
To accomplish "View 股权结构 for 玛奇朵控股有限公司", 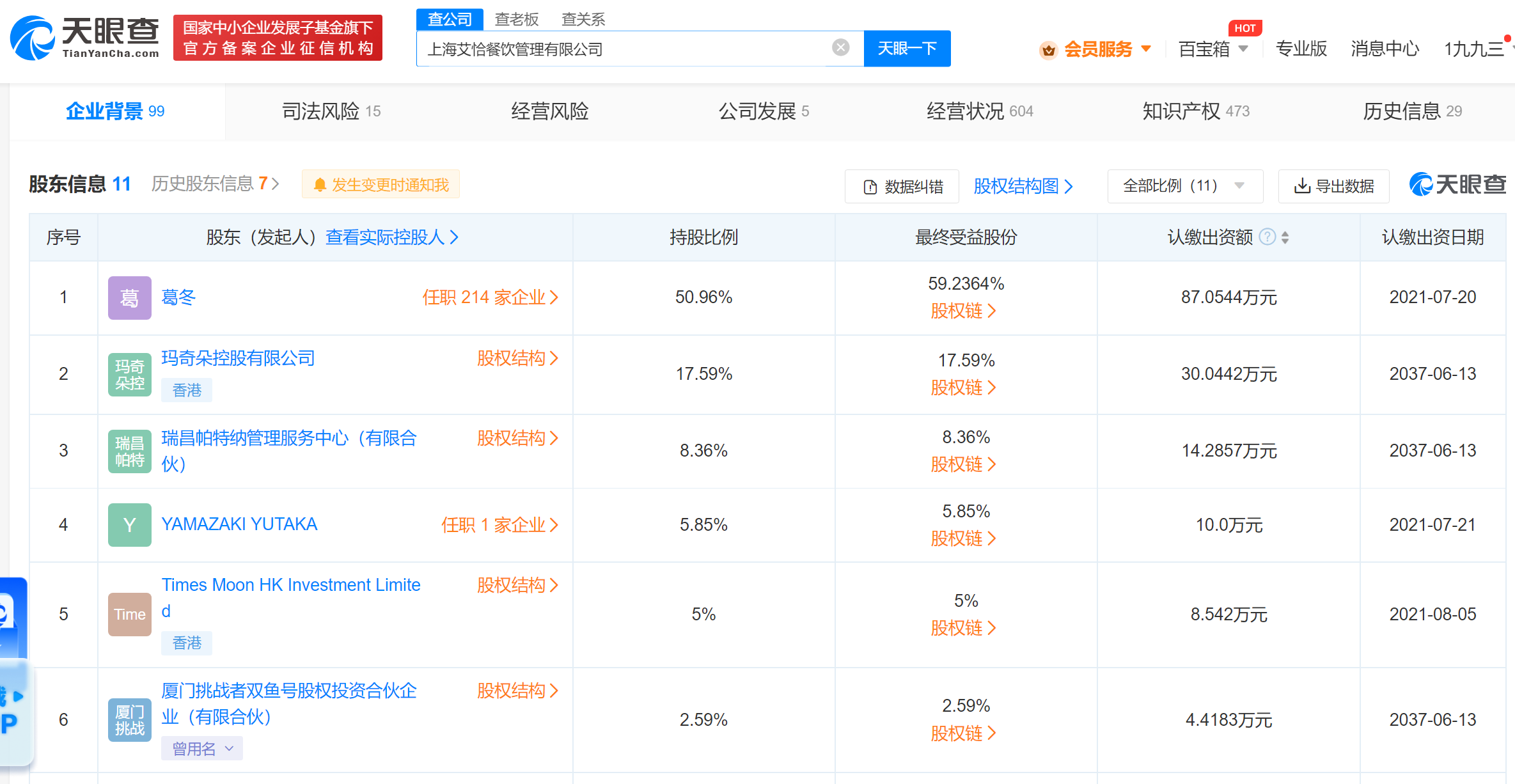I will point(517,358).
